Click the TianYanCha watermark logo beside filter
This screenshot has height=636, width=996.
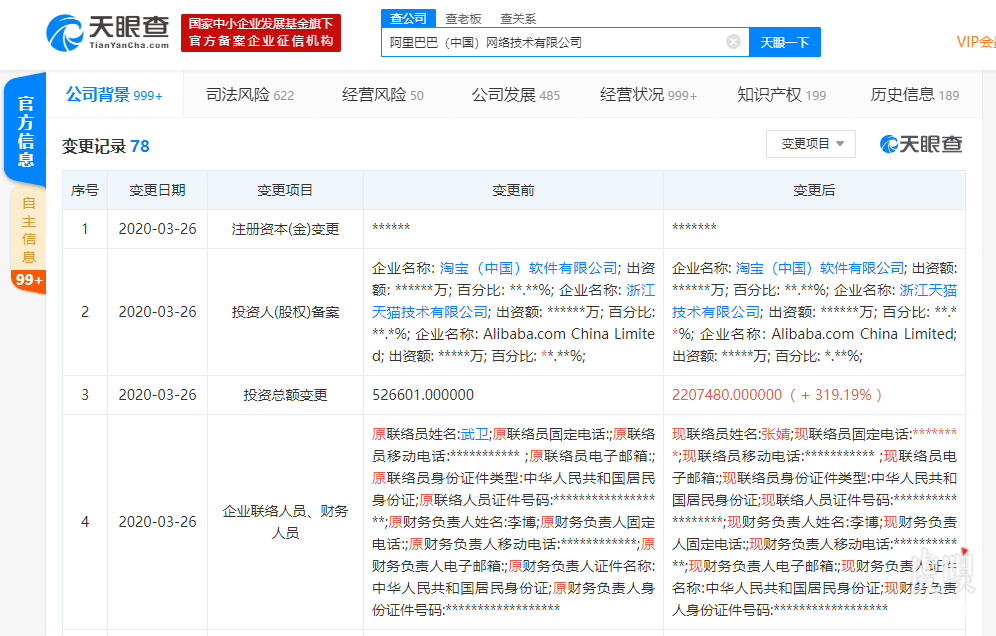coord(921,144)
